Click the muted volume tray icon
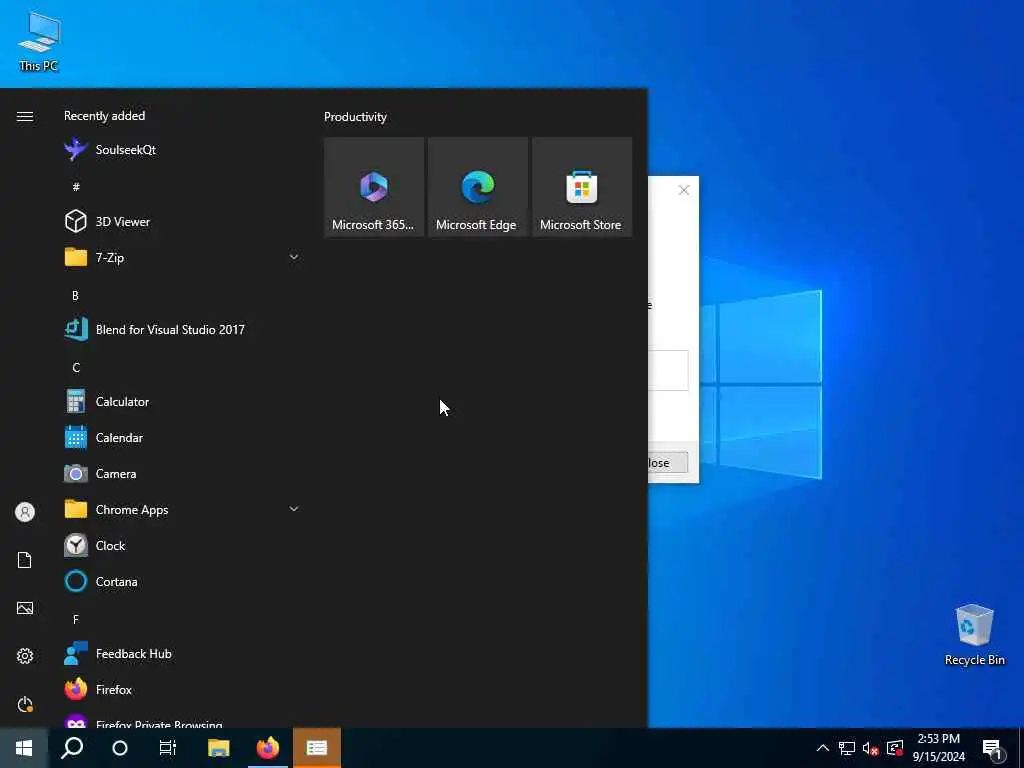1024x768 pixels. click(870, 748)
